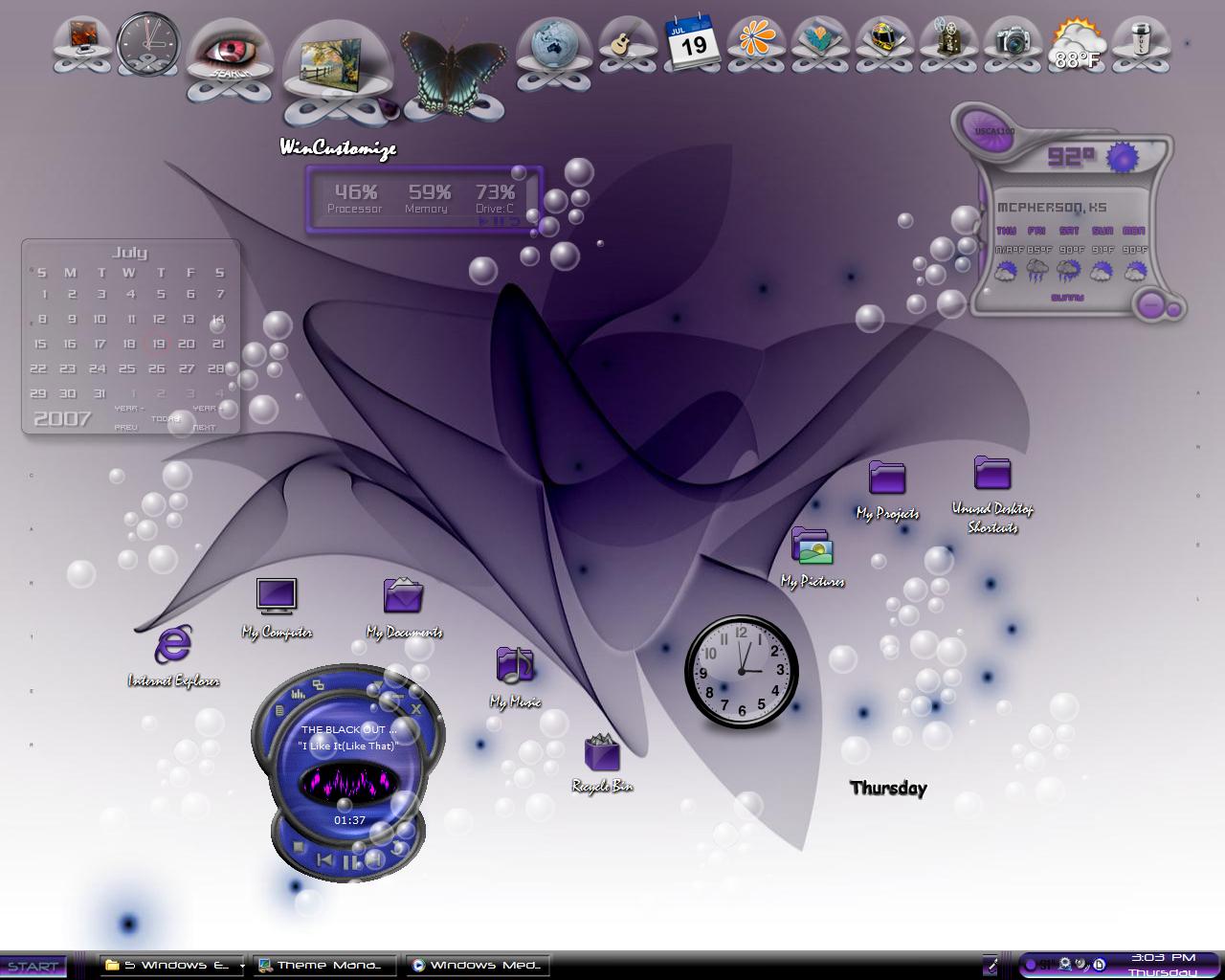Screen dimensions: 1225x980
Task: Pause the track in the media player
Action: (350, 862)
